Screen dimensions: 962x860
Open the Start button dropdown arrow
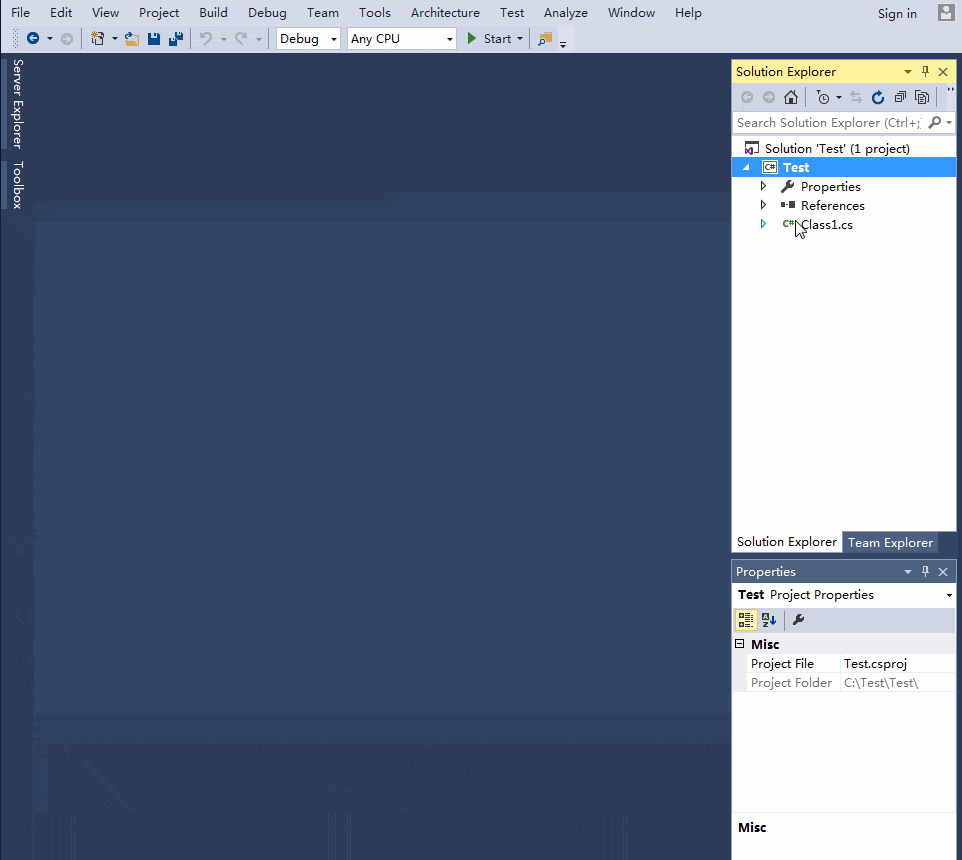(x=520, y=39)
